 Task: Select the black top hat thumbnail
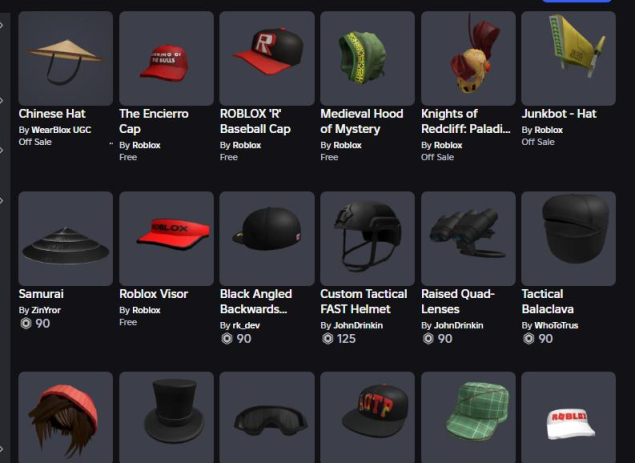(x=166, y=417)
